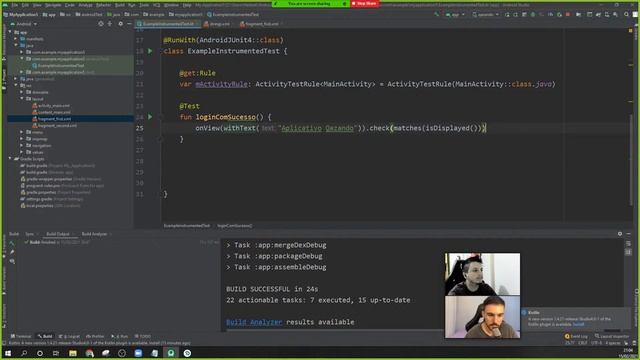Collapse the layout folder in the project tree

[22, 99]
